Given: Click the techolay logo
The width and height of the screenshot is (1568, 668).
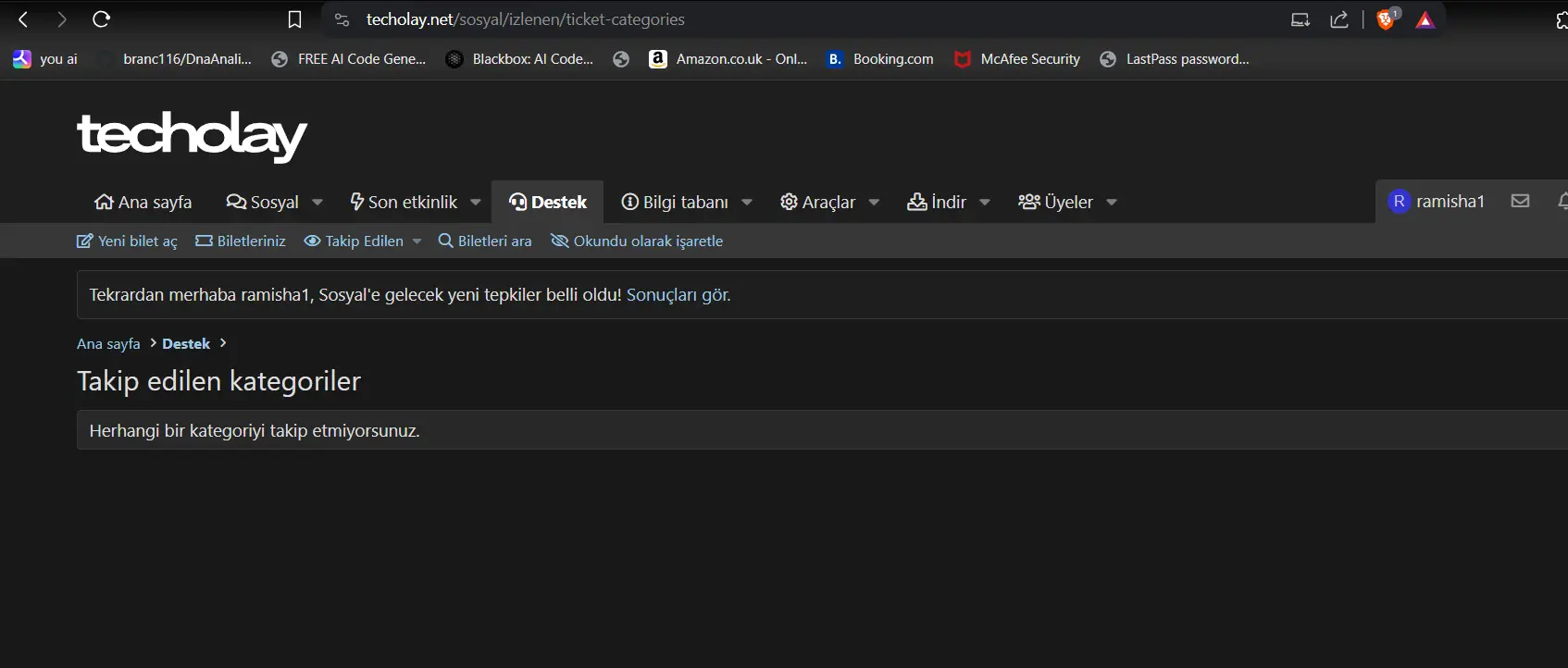Looking at the screenshot, I should coord(192,136).
